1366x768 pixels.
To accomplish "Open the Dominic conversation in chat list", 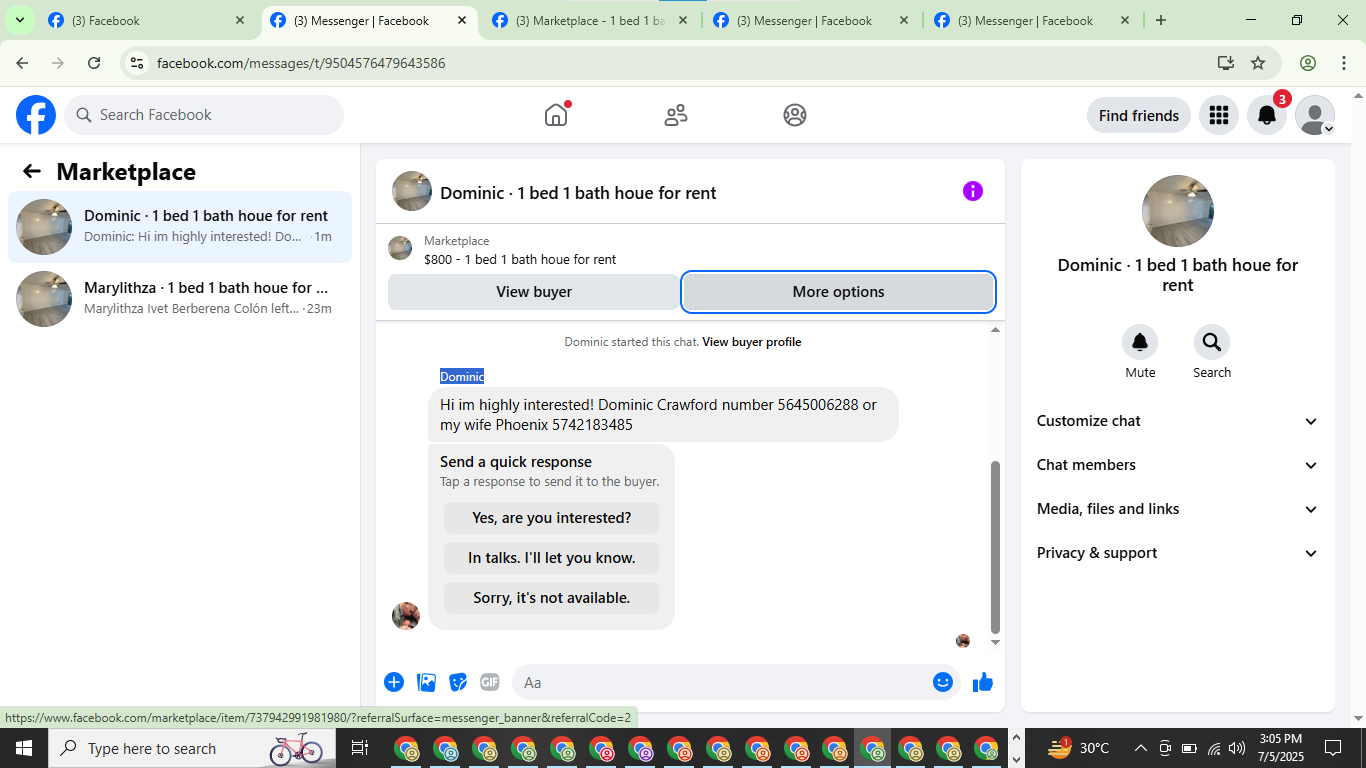I will 180,227.
